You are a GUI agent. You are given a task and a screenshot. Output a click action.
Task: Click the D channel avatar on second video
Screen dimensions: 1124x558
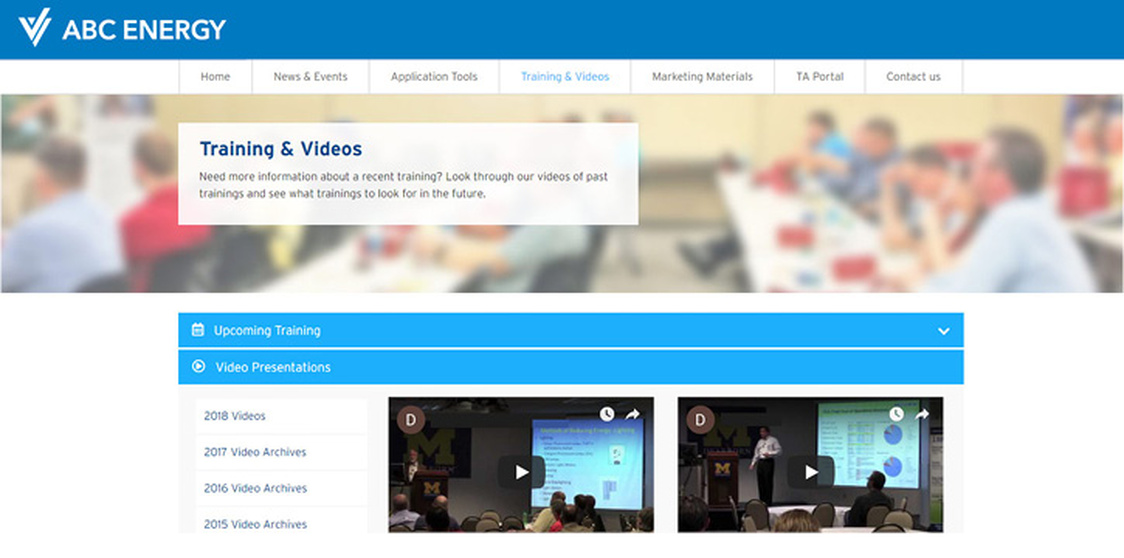click(x=700, y=419)
